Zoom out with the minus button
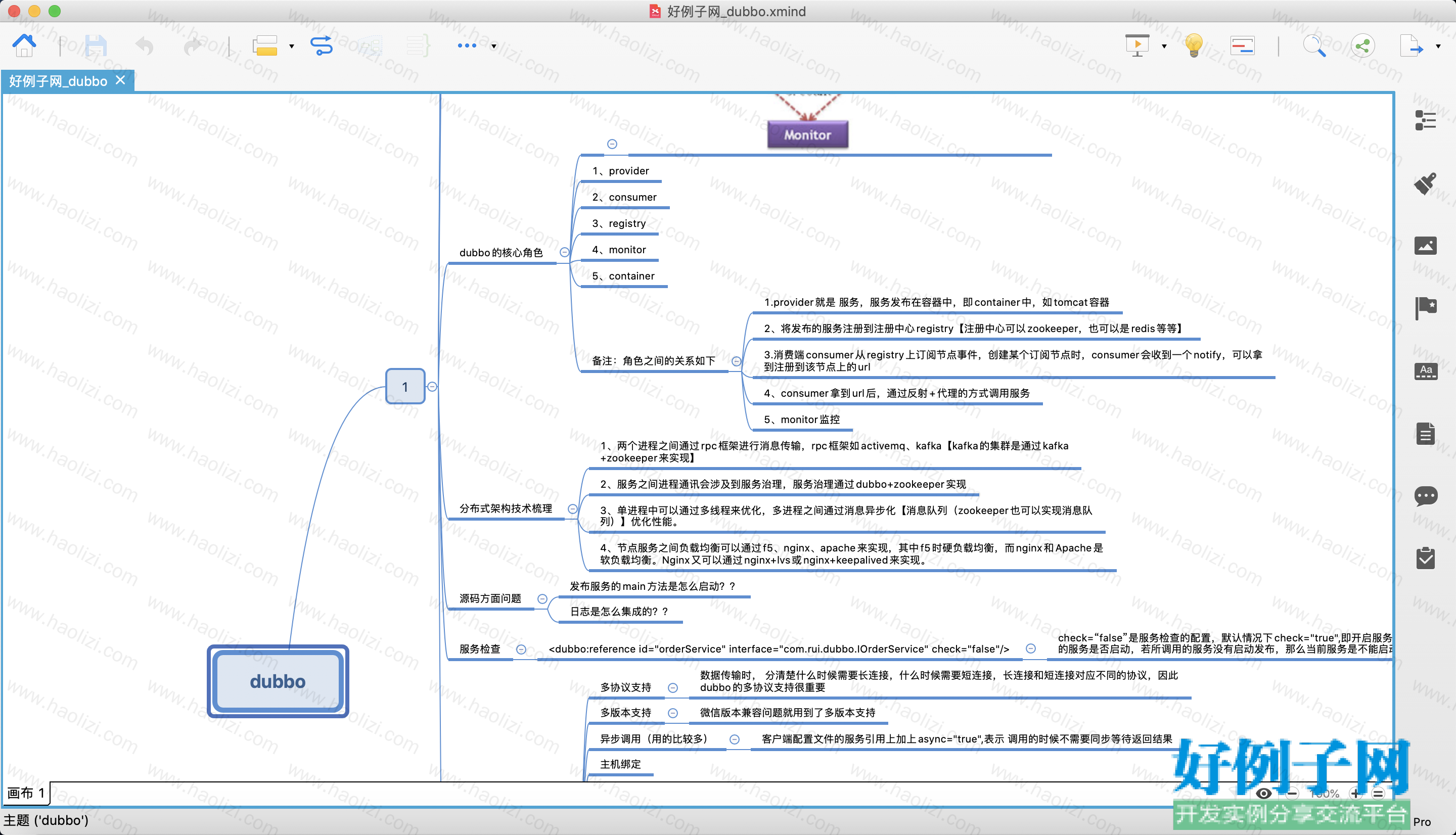Screen dimensions: 1456x835 [x=1292, y=794]
